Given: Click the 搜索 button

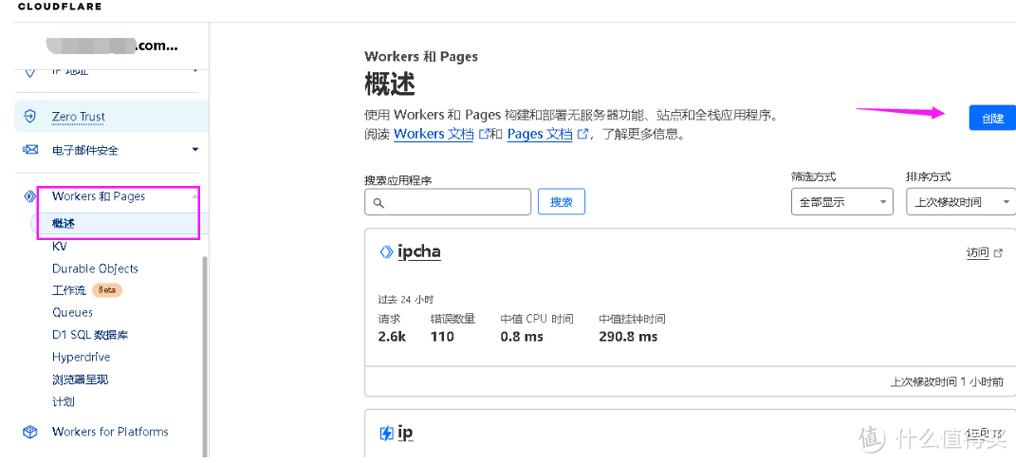Looking at the screenshot, I should 561,202.
